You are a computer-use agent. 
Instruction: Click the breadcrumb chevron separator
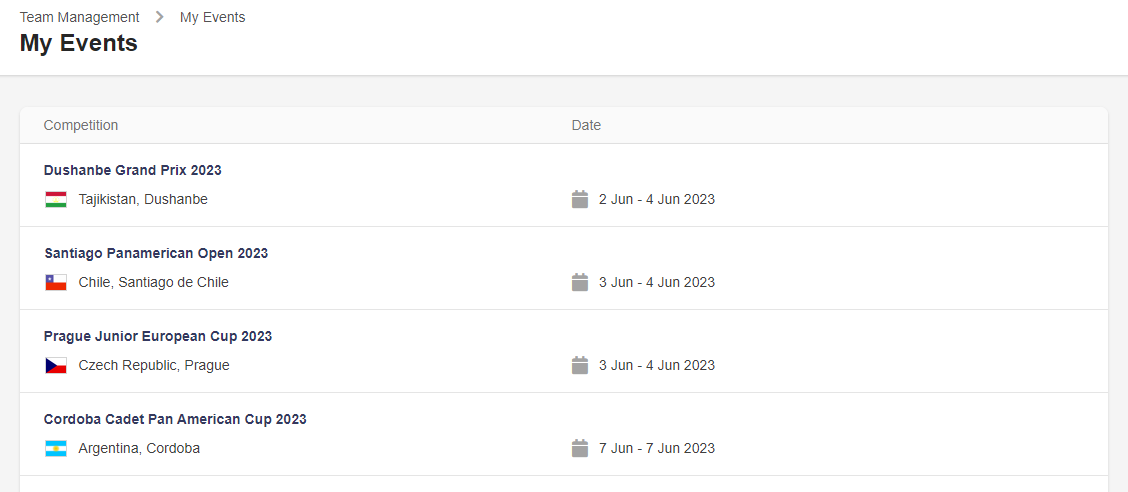pyautogui.click(x=160, y=17)
